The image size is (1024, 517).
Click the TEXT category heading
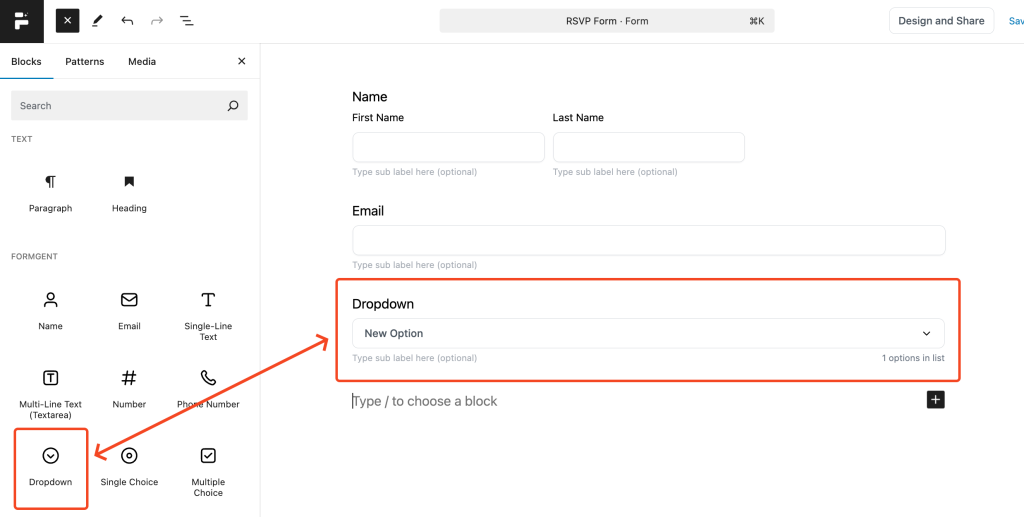(x=22, y=139)
